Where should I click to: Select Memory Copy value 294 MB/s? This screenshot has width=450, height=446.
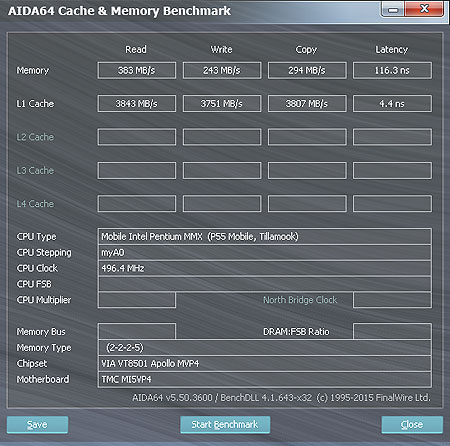[307, 70]
